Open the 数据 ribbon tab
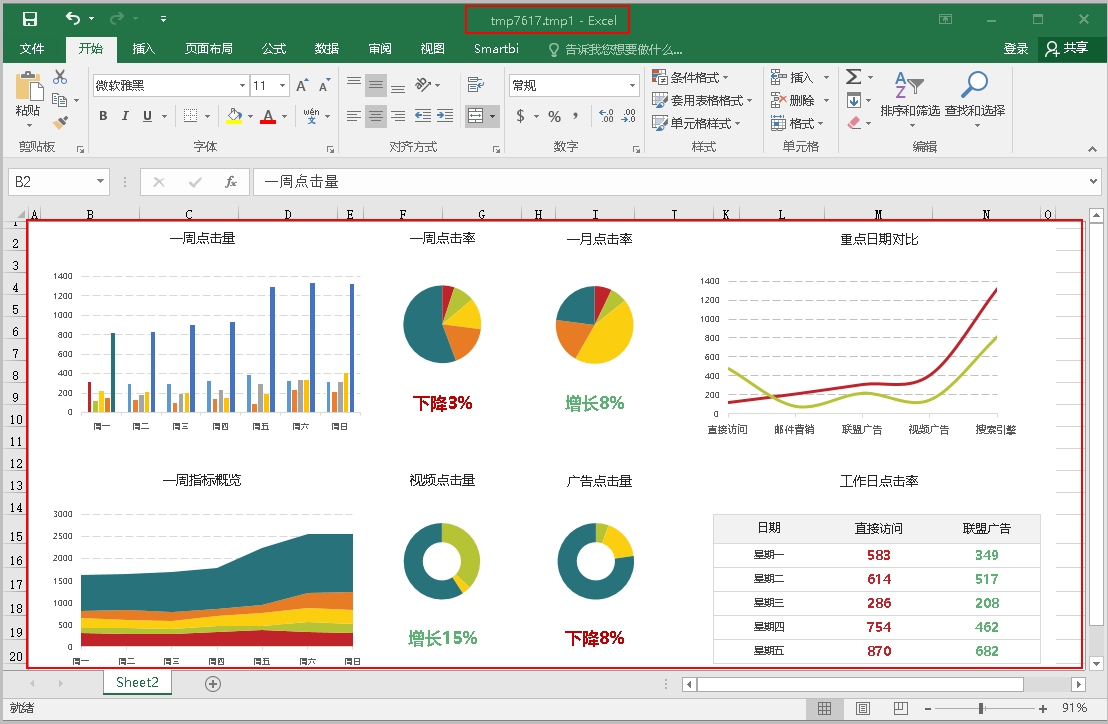This screenshot has height=724, width=1108. tap(327, 49)
